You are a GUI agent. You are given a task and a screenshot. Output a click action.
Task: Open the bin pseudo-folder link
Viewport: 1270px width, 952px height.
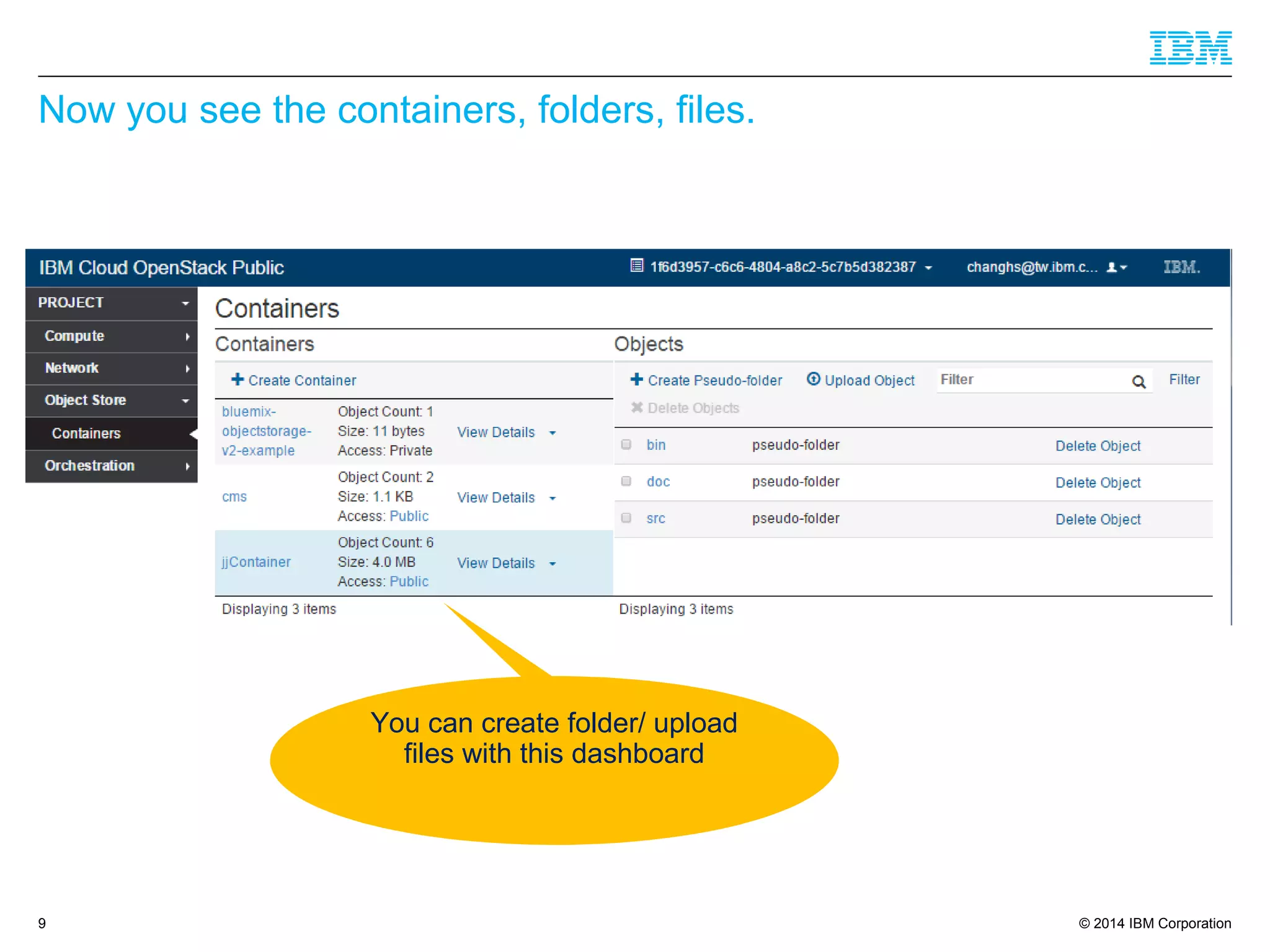[x=656, y=444]
